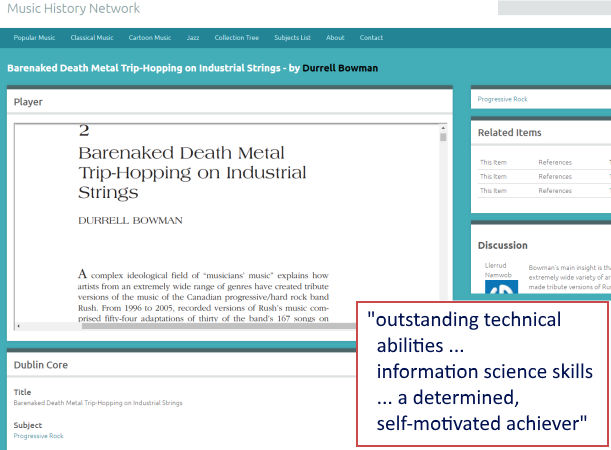Open the Subjects List page
Viewport: 611px width, 450px height.
pyautogui.click(x=291, y=38)
